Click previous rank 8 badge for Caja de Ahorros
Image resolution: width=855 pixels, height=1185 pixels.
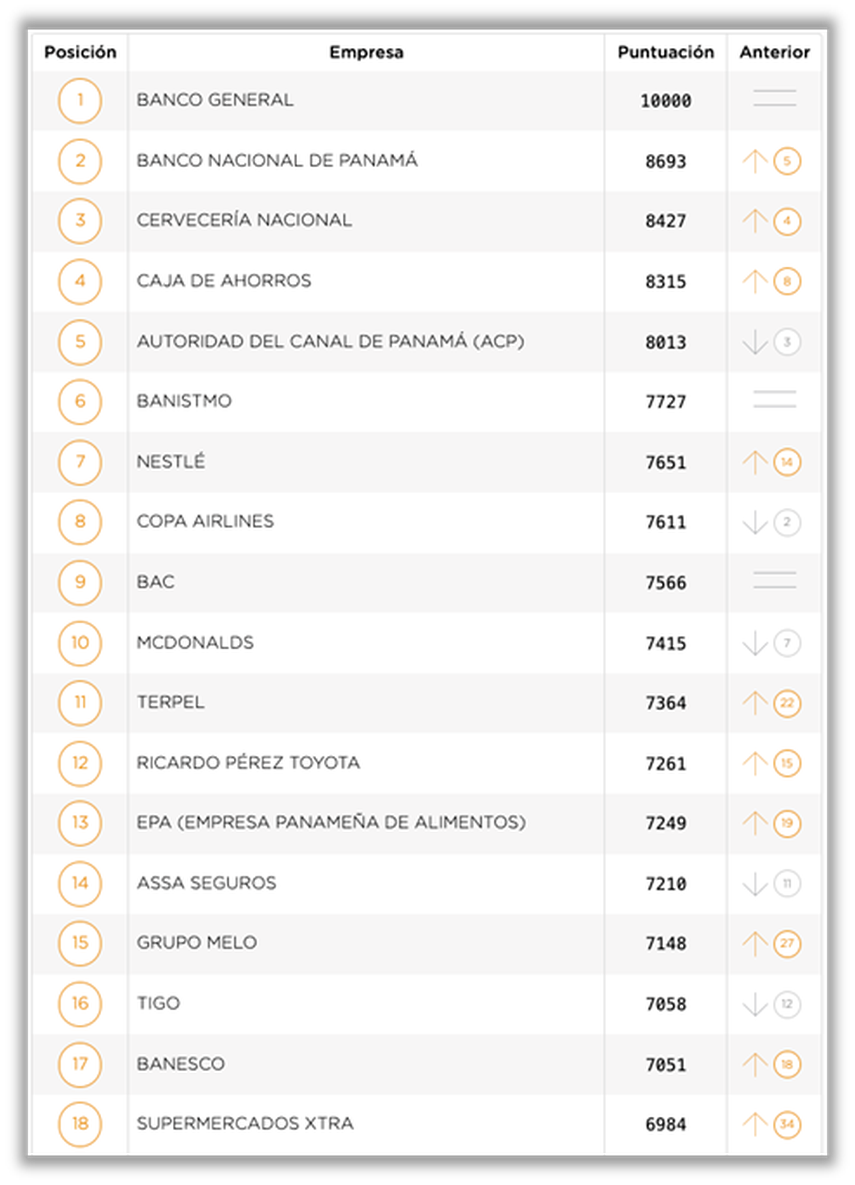tap(787, 282)
